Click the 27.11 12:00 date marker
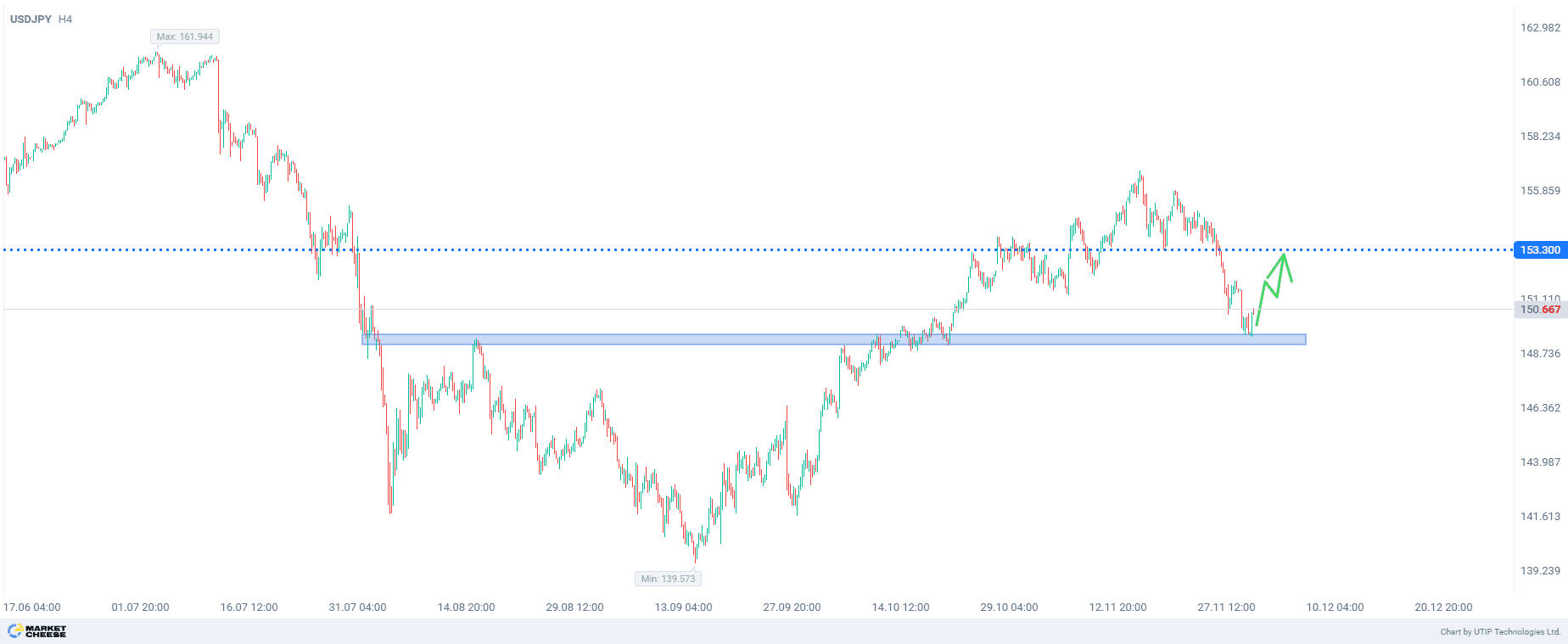Viewport: 1568px width, 644px height. click(x=1226, y=607)
